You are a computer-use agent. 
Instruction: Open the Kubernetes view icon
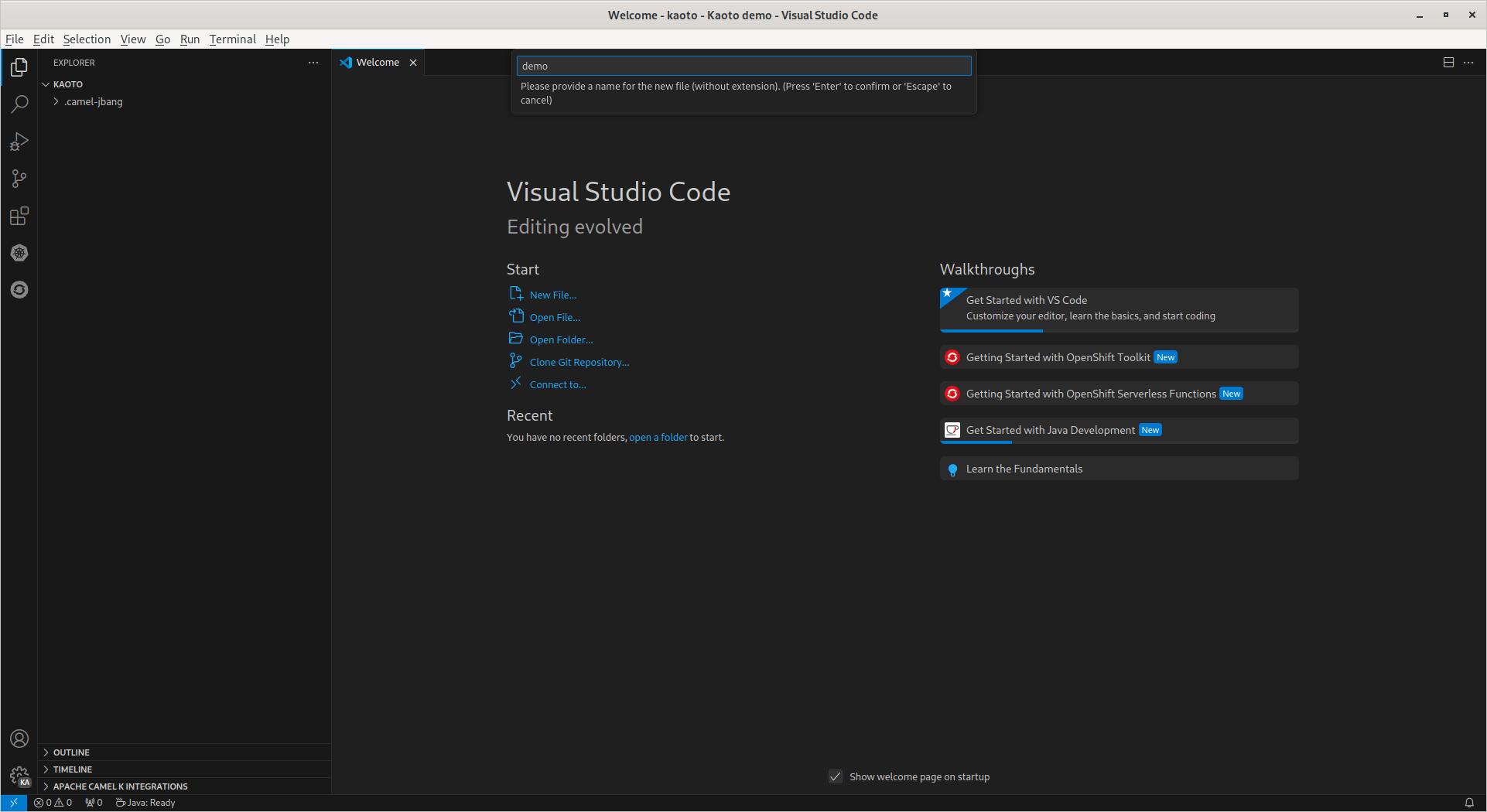tap(19, 253)
